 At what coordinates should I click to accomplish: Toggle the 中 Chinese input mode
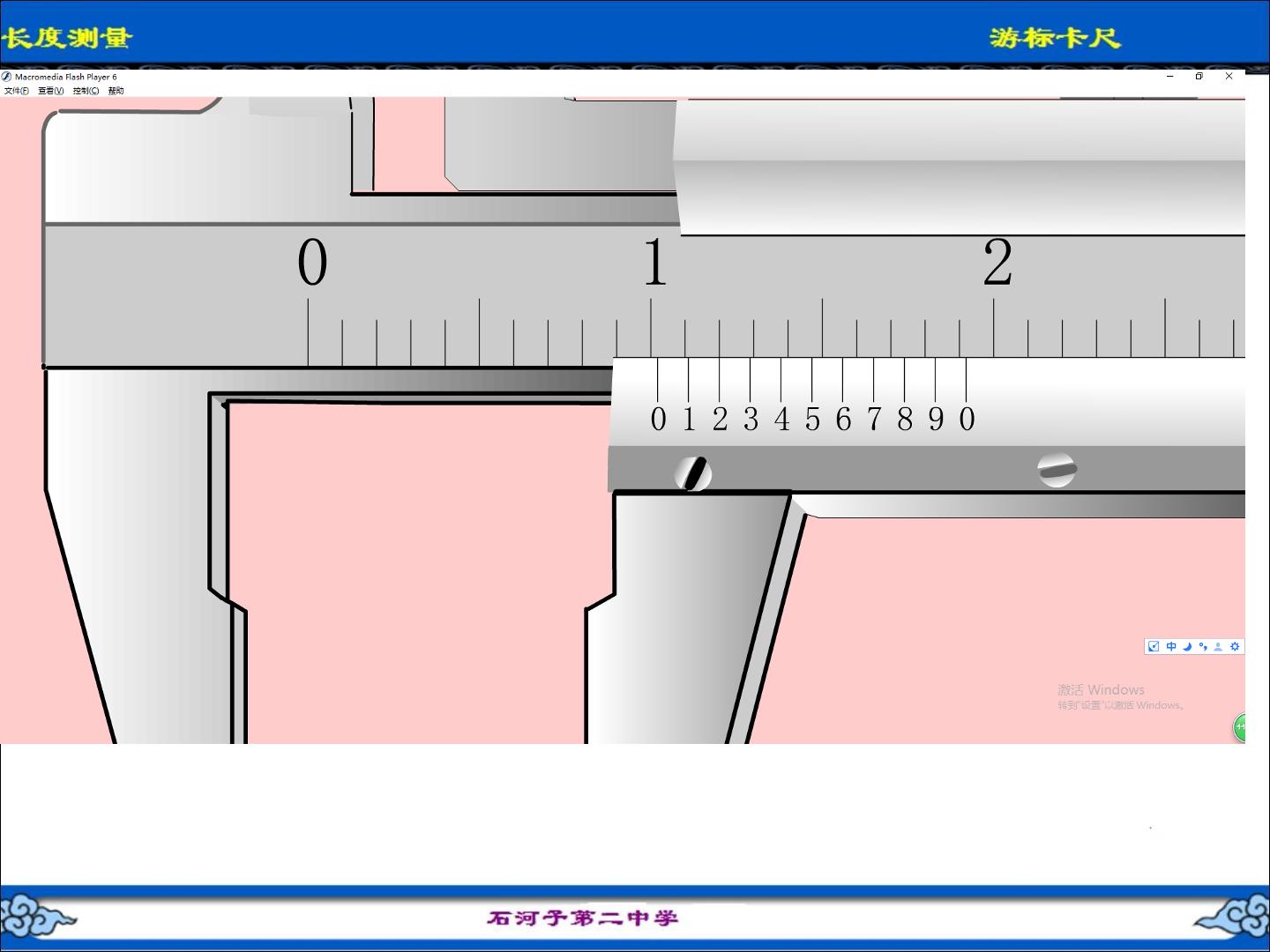1171,646
